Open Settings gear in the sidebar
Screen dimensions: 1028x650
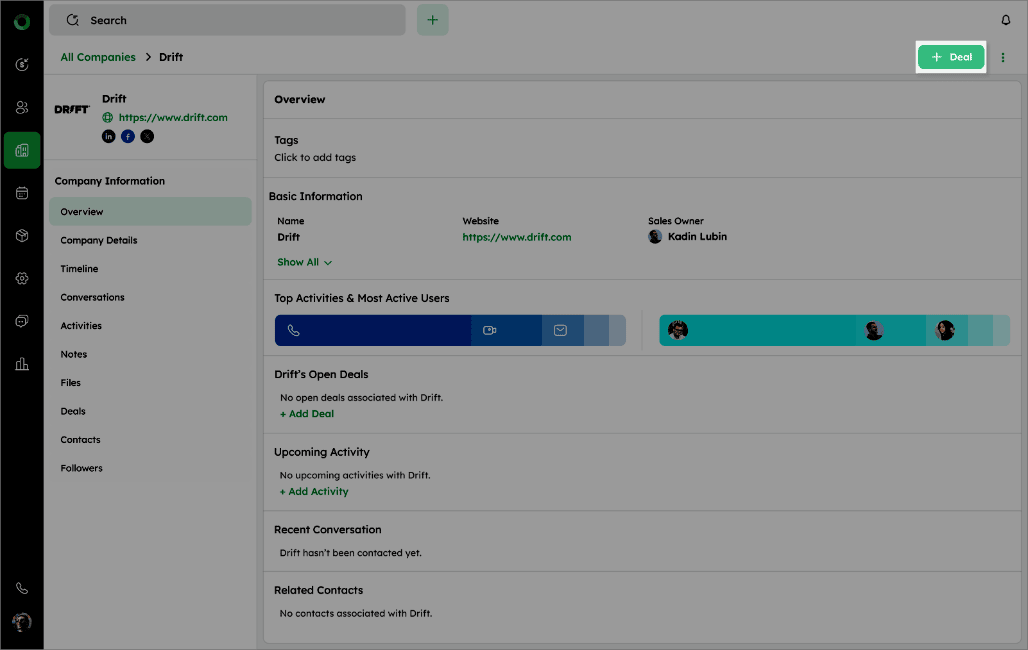click(x=22, y=279)
